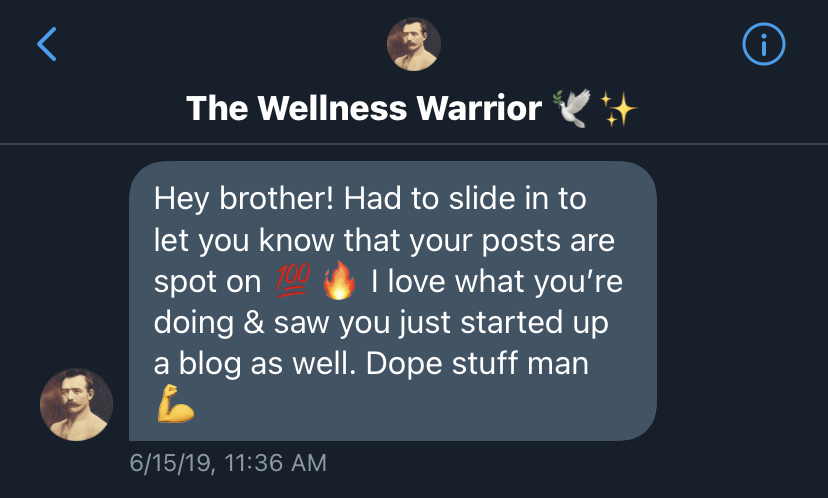The image size is (828, 498).
Task: Tap the "Dope stuff man" text
Action: click(x=477, y=363)
